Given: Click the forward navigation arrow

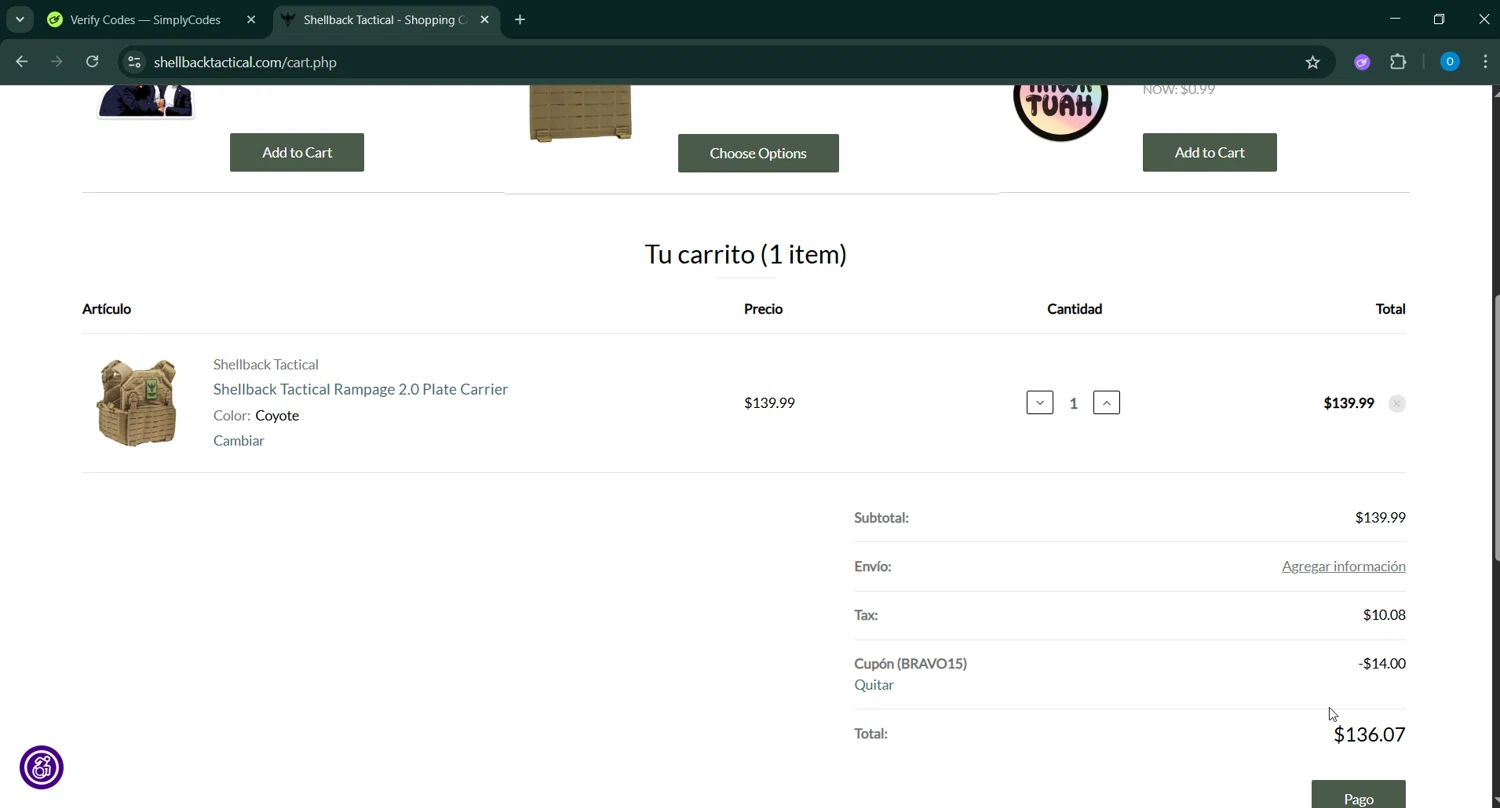Looking at the screenshot, I should pos(57,62).
